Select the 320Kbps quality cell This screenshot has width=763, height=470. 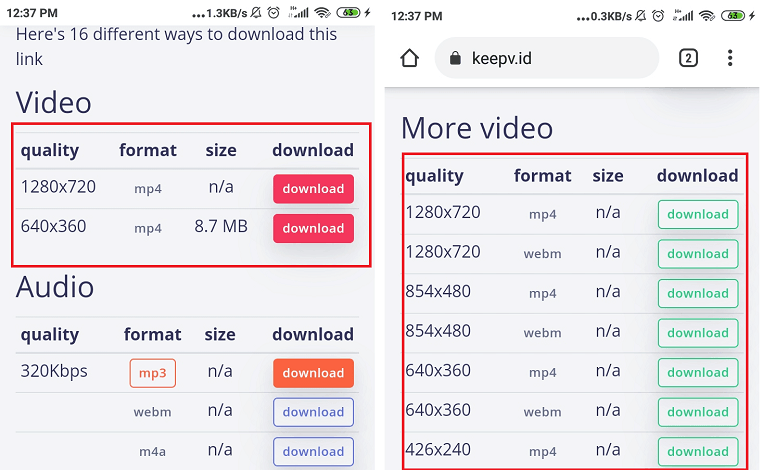click(54, 371)
